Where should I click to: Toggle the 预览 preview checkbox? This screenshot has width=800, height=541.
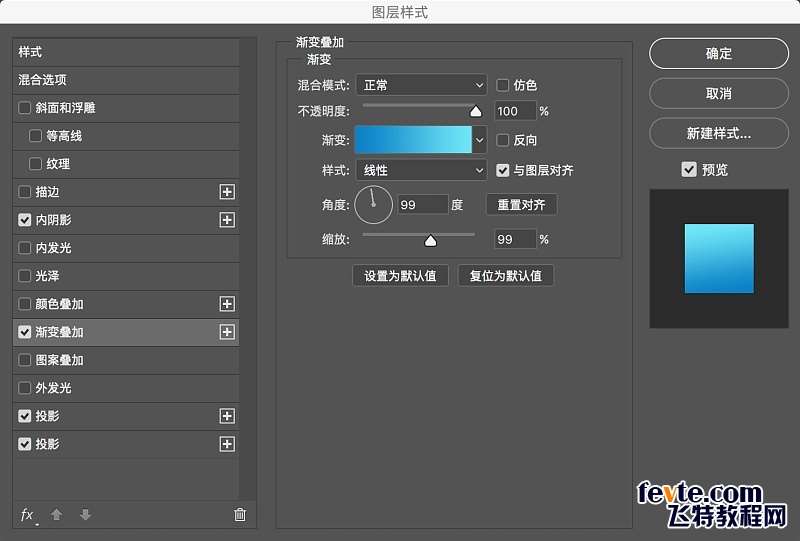point(689,169)
